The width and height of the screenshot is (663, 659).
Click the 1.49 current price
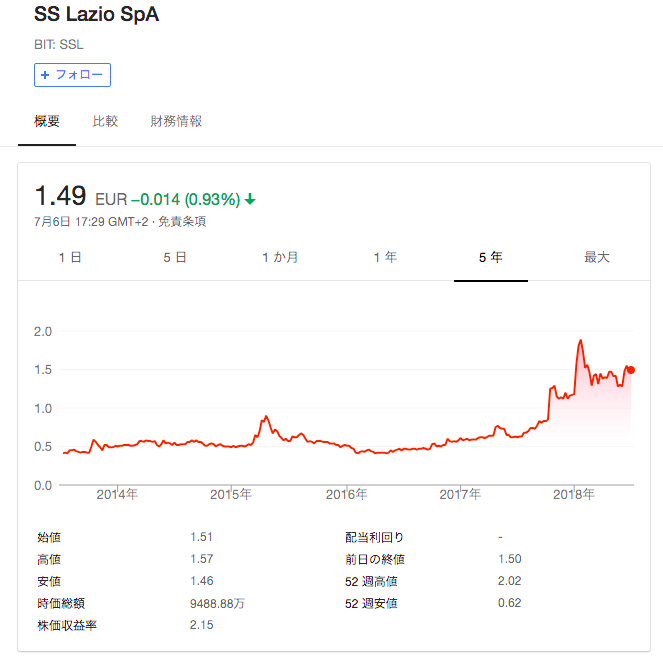coord(60,196)
